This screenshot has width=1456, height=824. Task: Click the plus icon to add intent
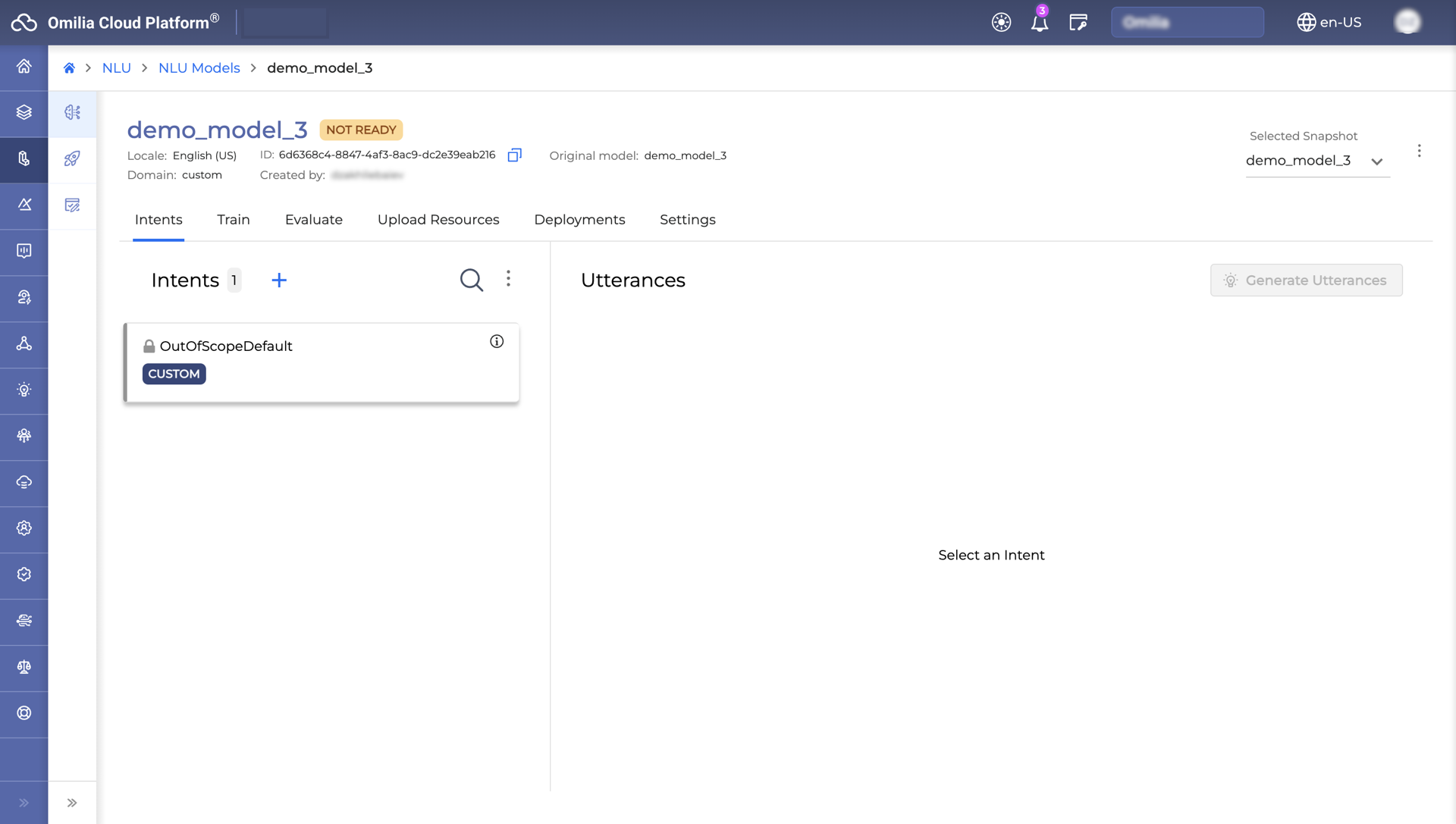pos(279,280)
